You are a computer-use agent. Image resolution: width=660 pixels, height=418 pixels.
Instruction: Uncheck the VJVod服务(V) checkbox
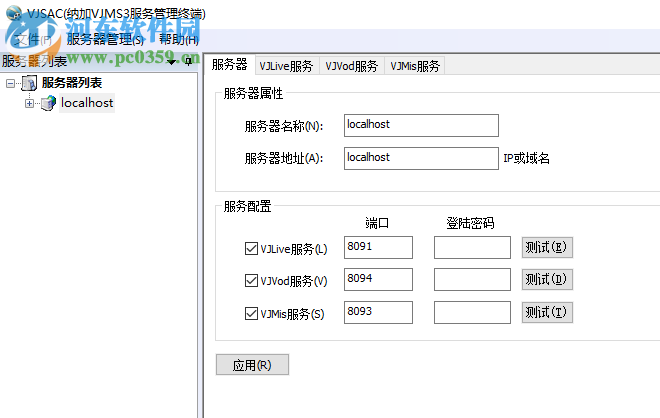click(251, 280)
